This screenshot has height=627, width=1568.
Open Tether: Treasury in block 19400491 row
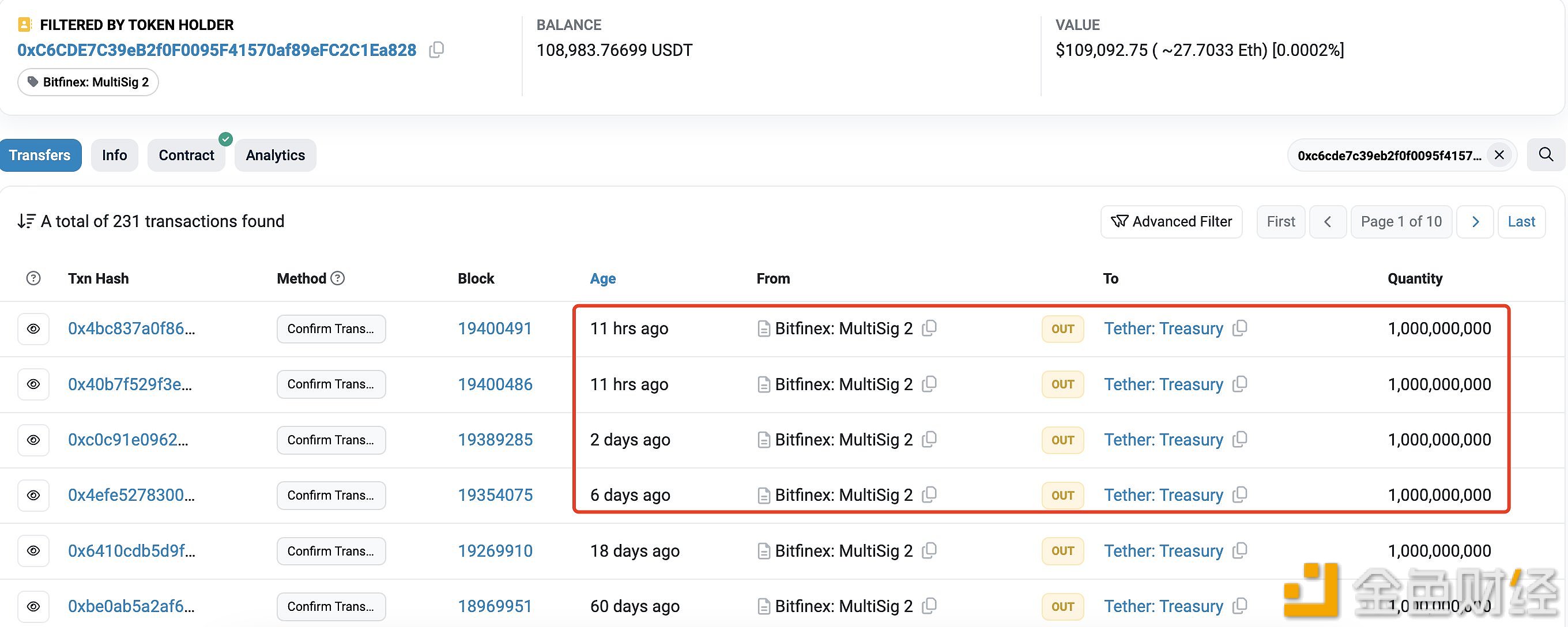(1163, 328)
